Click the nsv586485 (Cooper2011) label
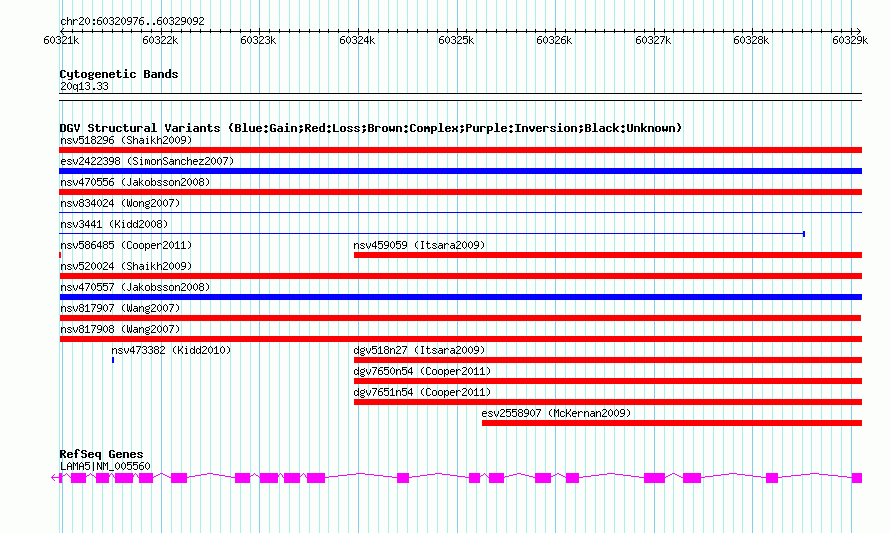890x533 pixels. click(x=126, y=245)
